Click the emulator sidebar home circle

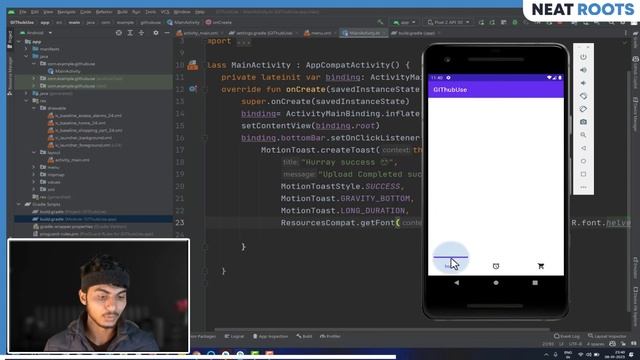click(x=583, y=161)
